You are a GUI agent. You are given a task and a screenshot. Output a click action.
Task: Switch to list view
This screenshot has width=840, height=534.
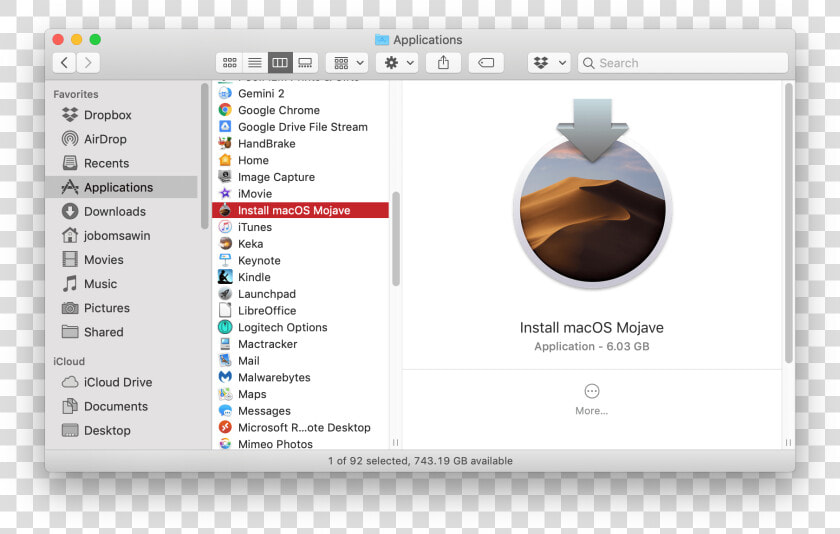[254, 63]
